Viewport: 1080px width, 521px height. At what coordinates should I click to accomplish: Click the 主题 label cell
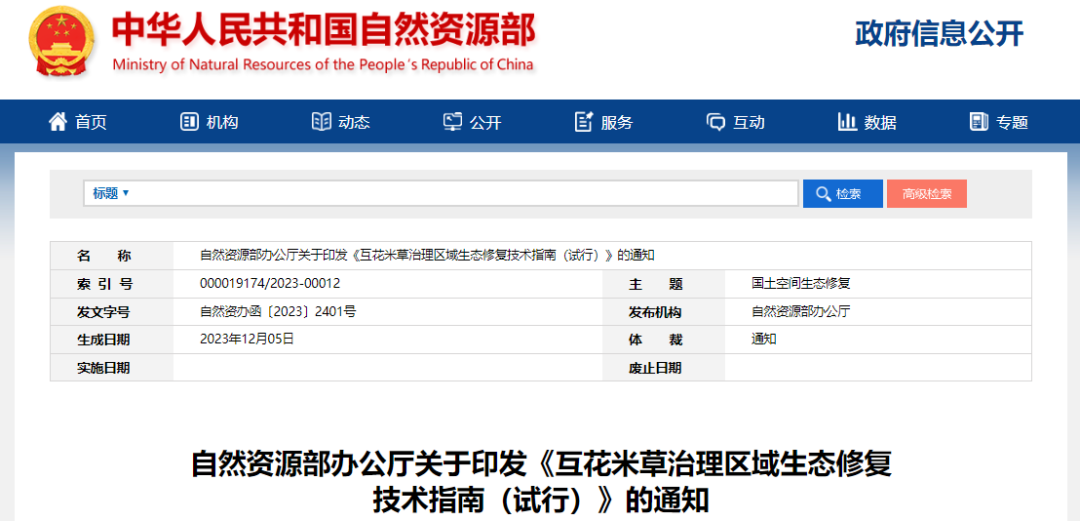tap(664, 284)
